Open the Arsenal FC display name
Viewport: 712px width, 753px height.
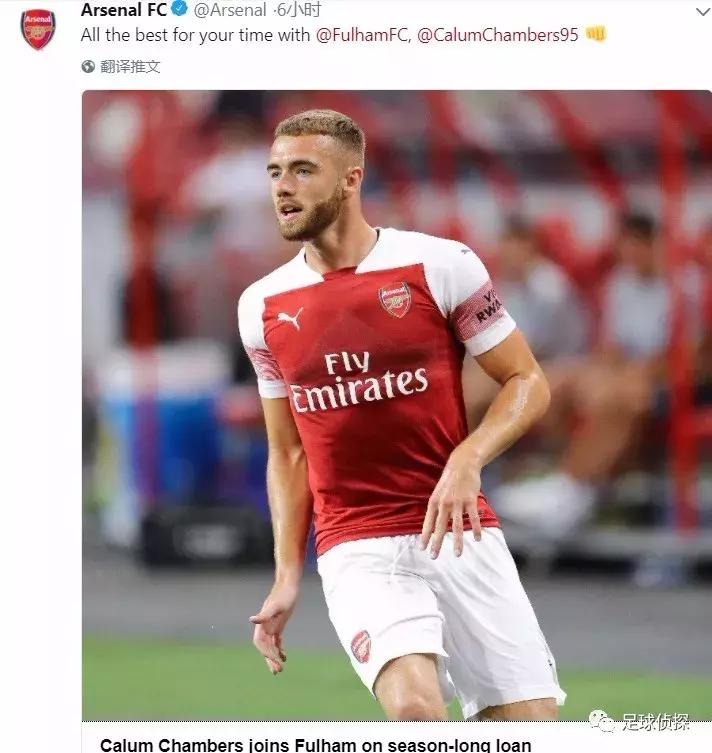coord(123,11)
